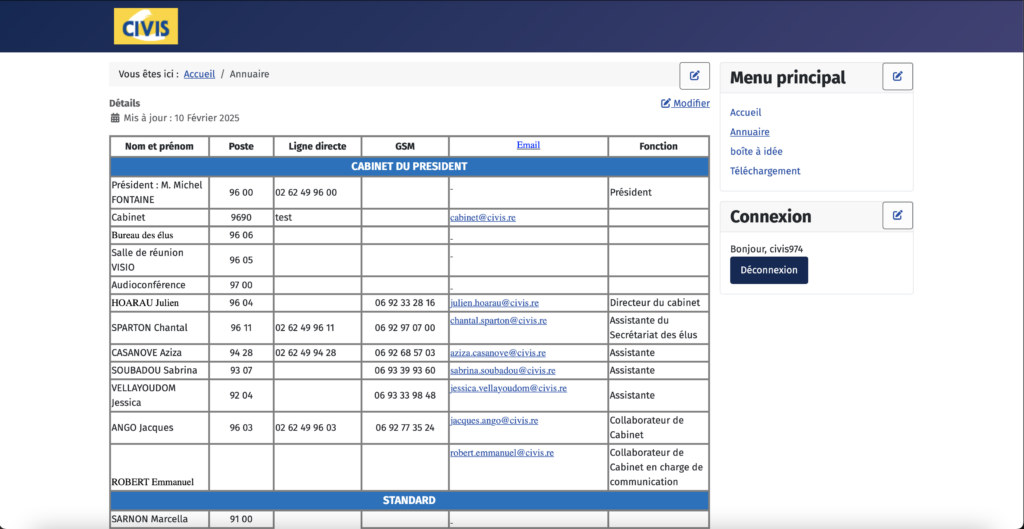Open Accueil in the Menu principal
Viewport: 1024px width, 529px height.
[745, 112]
